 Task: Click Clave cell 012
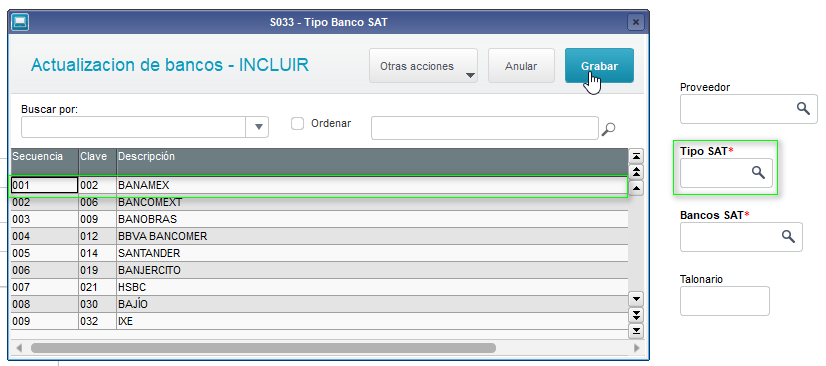click(x=97, y=236)
